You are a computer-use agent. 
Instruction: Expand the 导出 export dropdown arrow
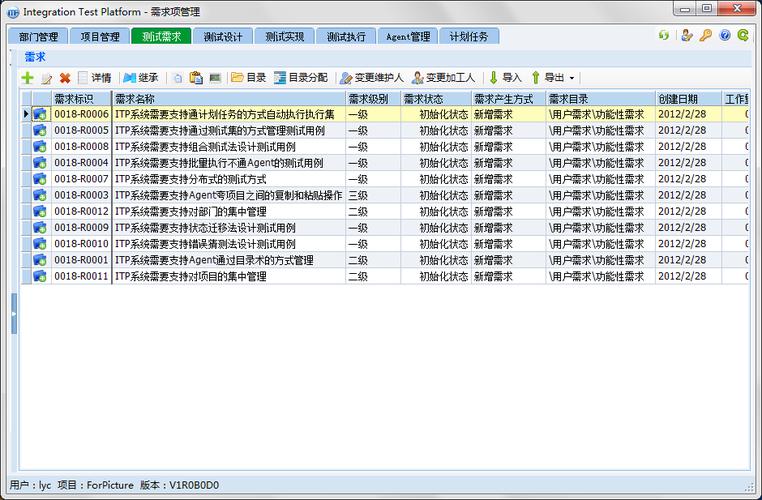(572, 78)
